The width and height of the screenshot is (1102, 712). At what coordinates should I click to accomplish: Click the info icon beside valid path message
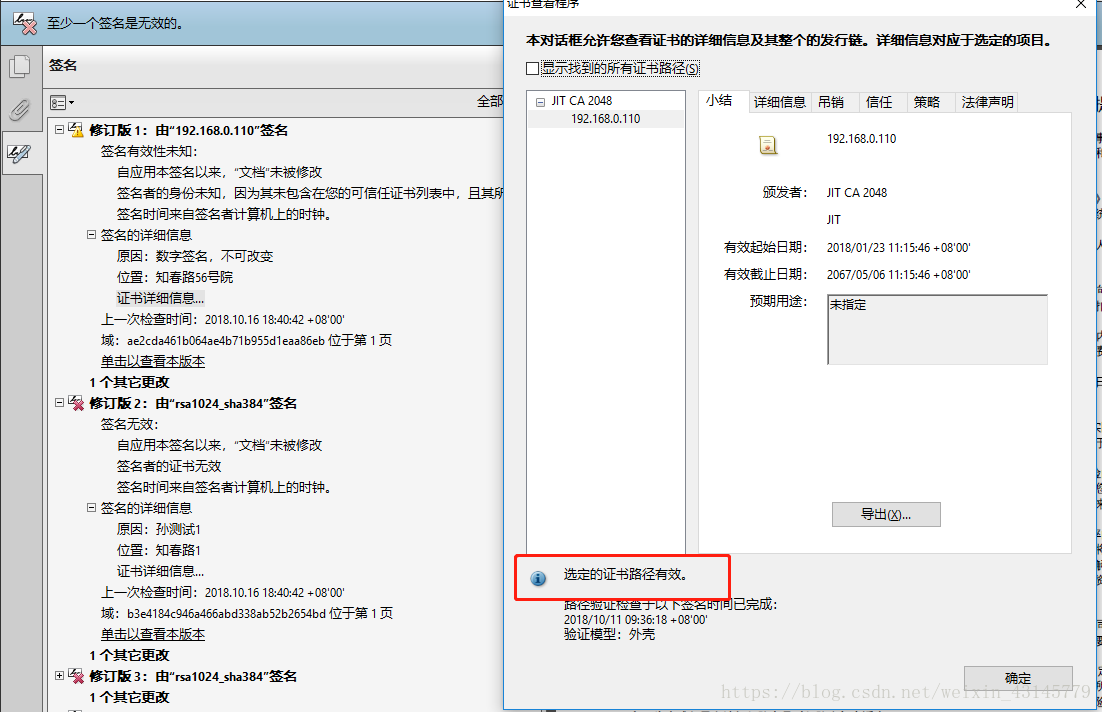pyautogui.click(x=538, y=578)
